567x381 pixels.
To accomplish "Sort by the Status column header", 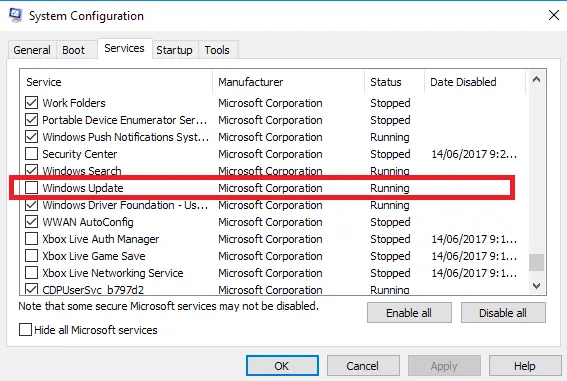I will tap(395, 82).
